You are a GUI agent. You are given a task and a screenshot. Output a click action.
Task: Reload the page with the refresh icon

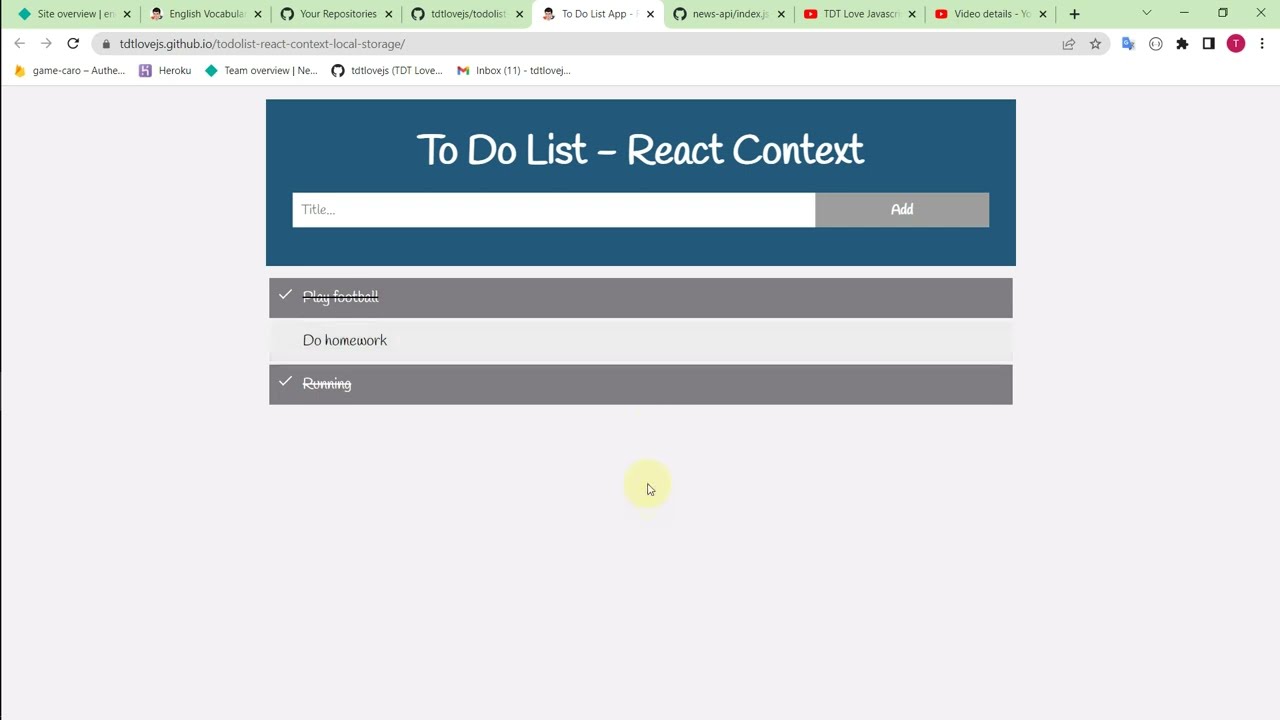[73, 44]
